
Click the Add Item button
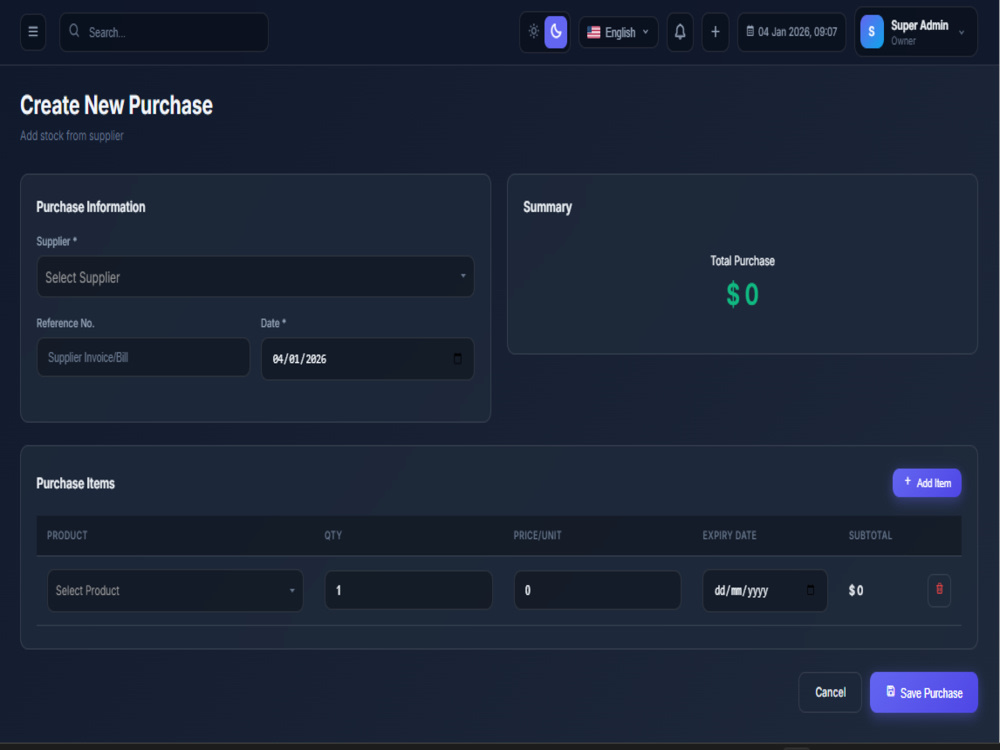[927, 483]
